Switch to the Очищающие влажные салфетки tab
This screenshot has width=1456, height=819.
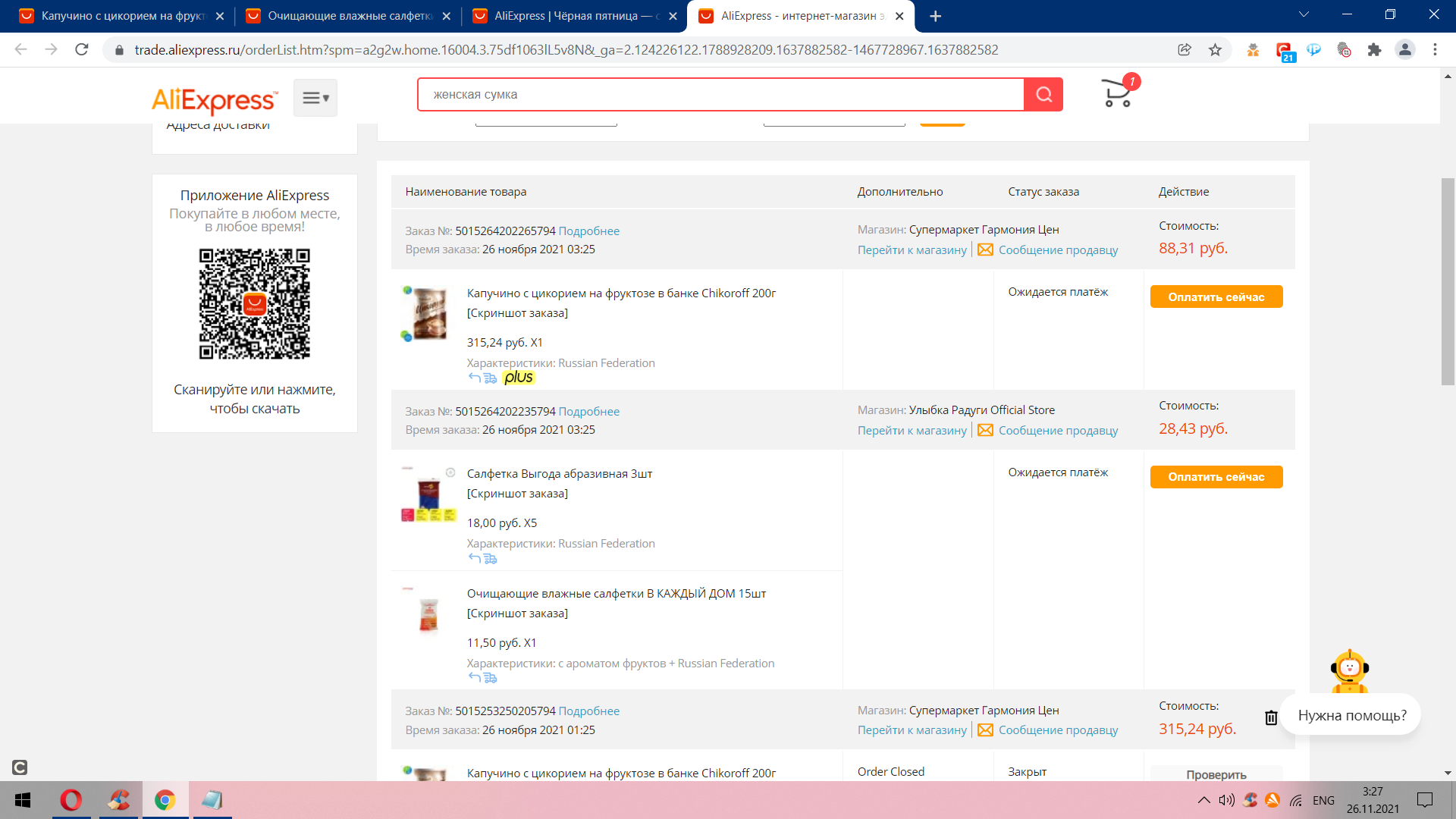pos(348,16)
